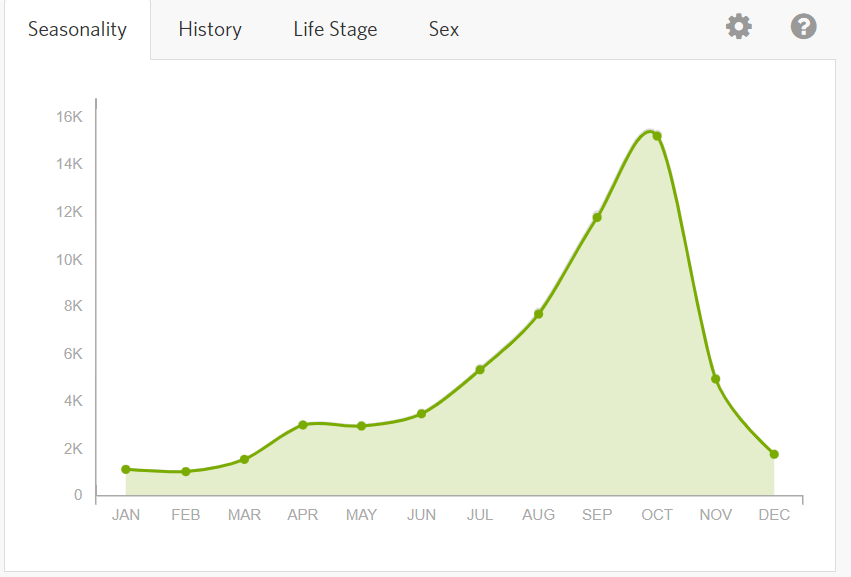The width and height of the screenshot is (851, 577).
Task: Open the chart settings gear icon
Action: pos(738,27)
